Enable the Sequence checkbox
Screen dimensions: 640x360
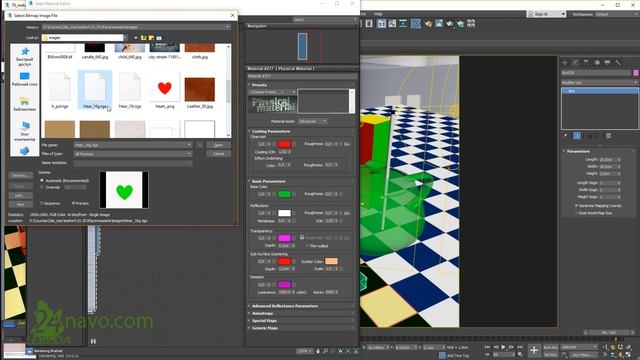click(42, 203)
